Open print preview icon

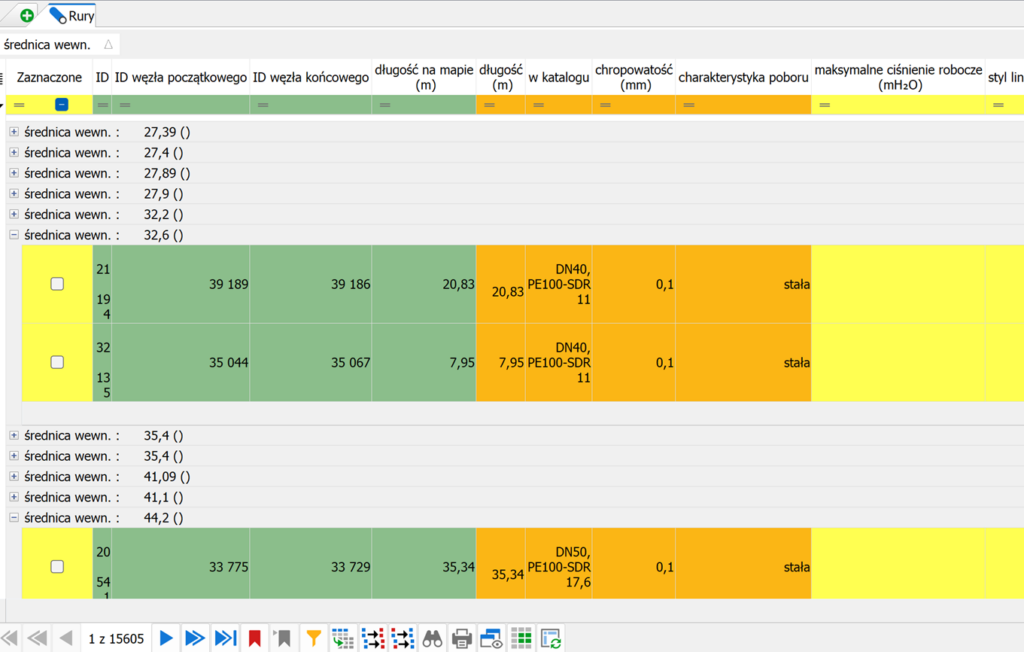click(490, 638)
